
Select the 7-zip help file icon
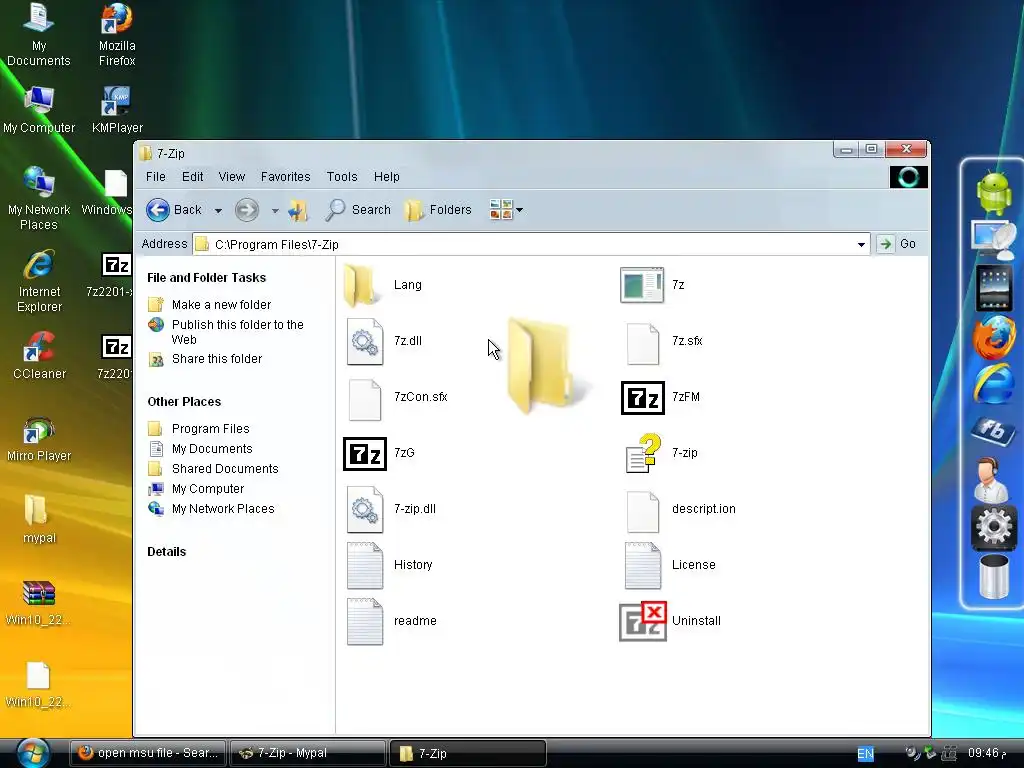point(643,453)
